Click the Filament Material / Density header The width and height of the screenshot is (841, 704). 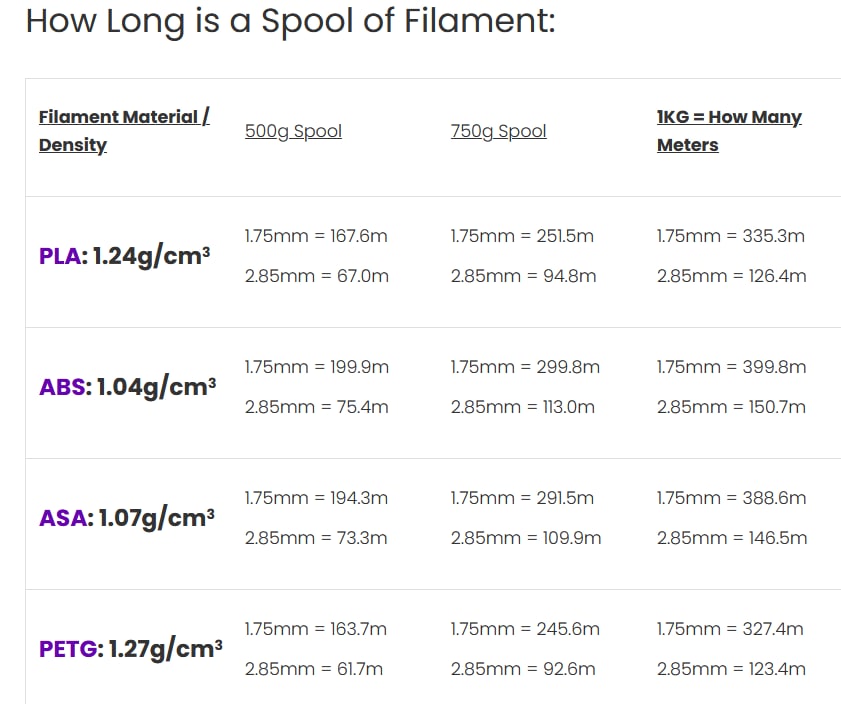click(124, 131)
